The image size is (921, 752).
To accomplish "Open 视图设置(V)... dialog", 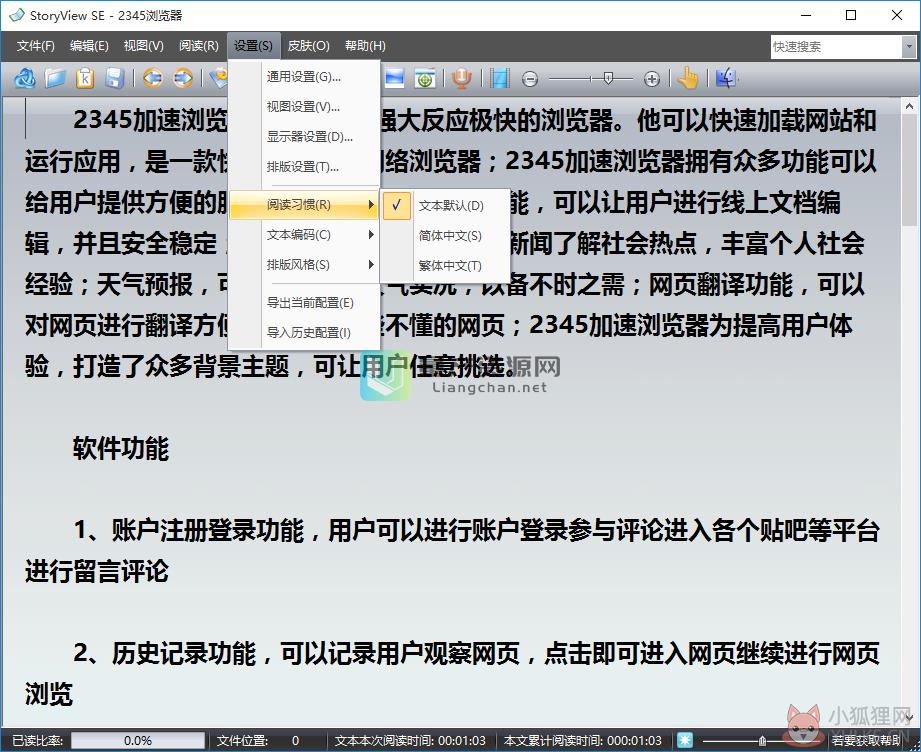I will coord(304,107).
